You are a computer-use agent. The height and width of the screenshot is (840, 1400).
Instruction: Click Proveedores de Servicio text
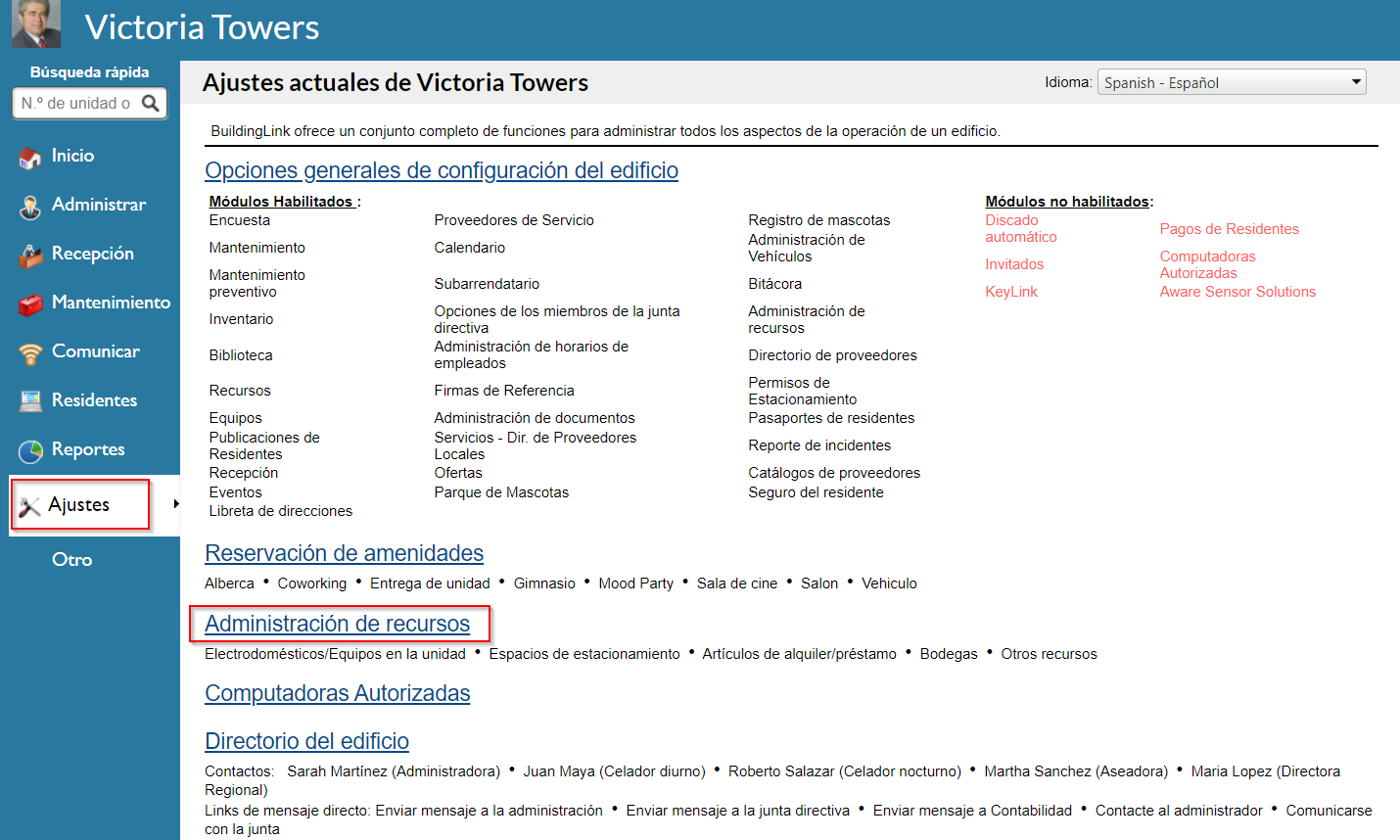click(514, 220)
